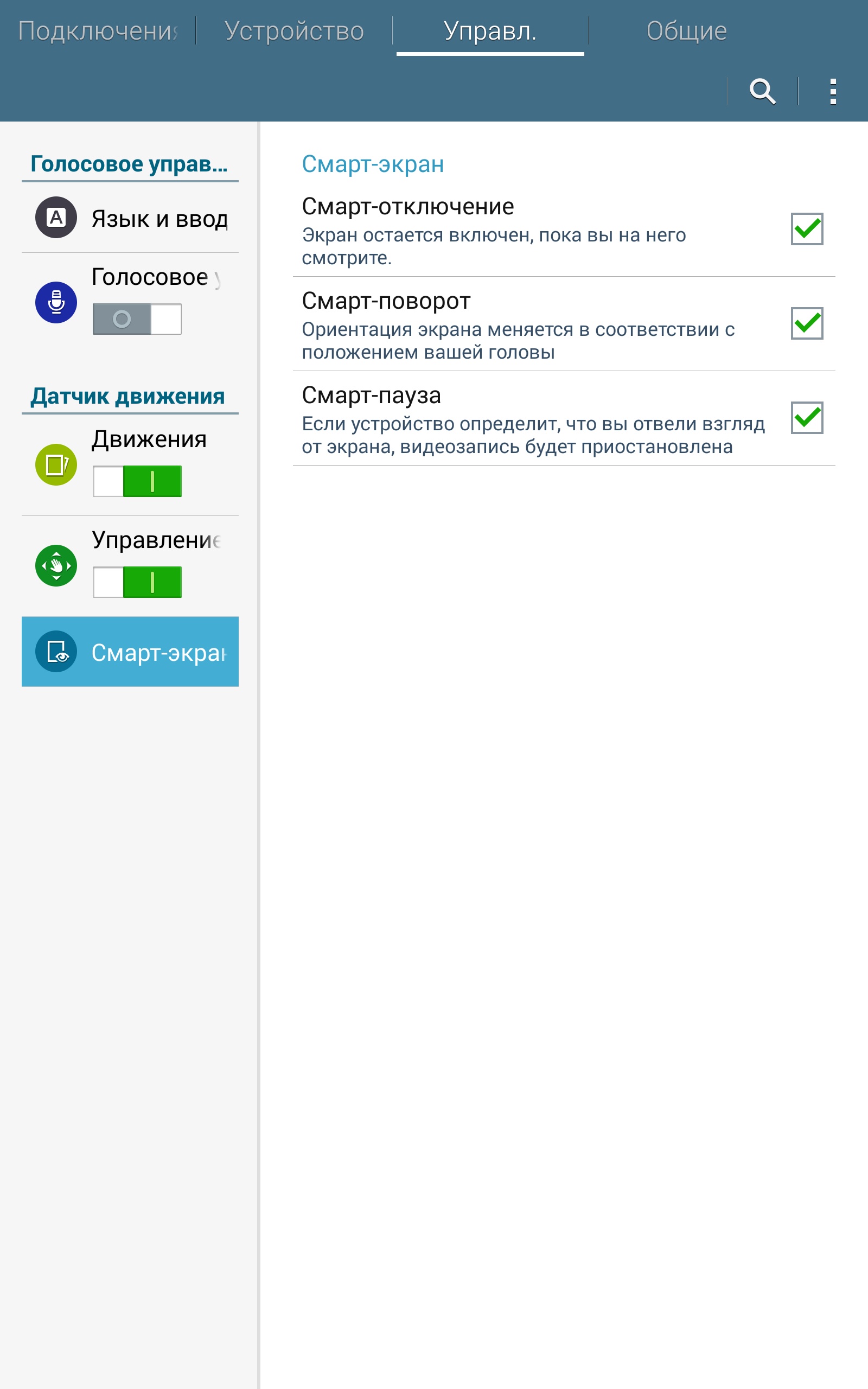Uncheck the Смарт-поворот checkbox
The height and width of the screenshot is (1389, 868).
coord(807,323)
